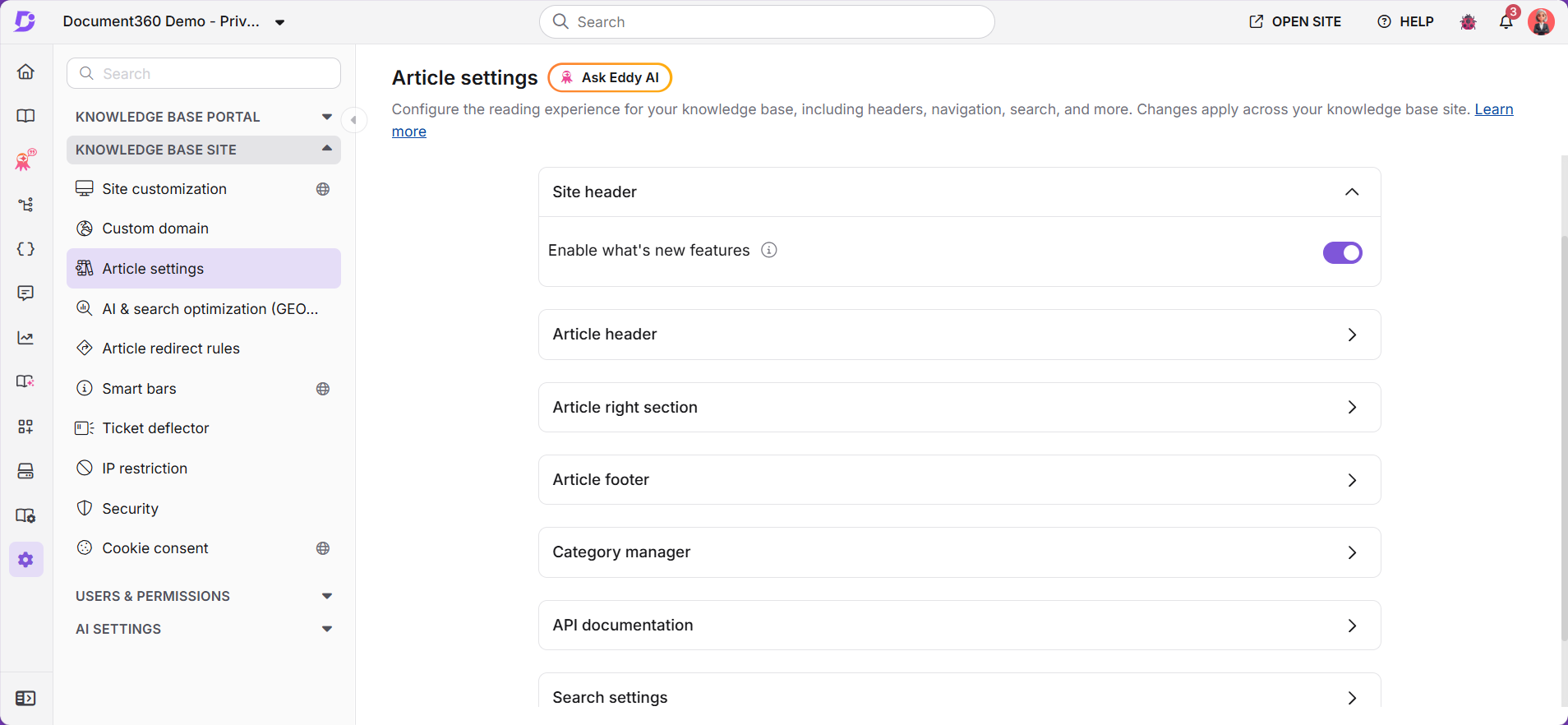Open Smart bars in sidebar

204,389
